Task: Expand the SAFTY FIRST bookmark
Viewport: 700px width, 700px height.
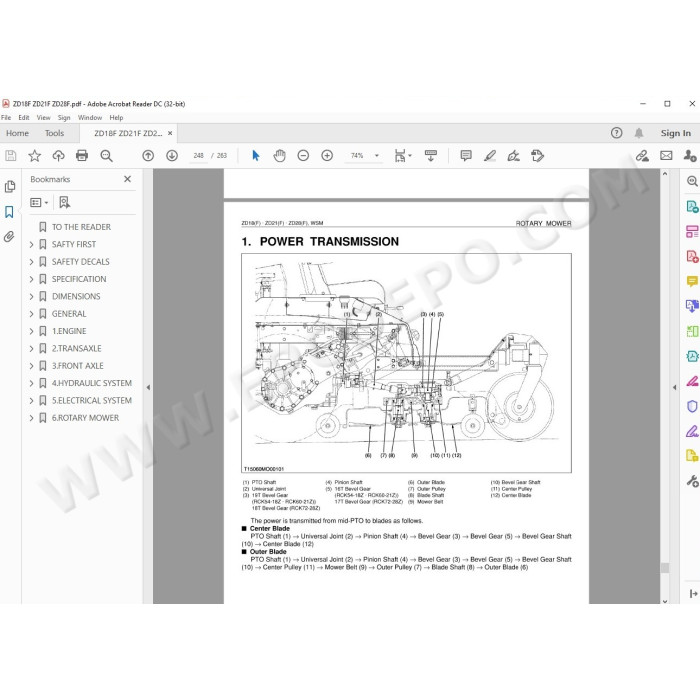Action: point(31,244)
